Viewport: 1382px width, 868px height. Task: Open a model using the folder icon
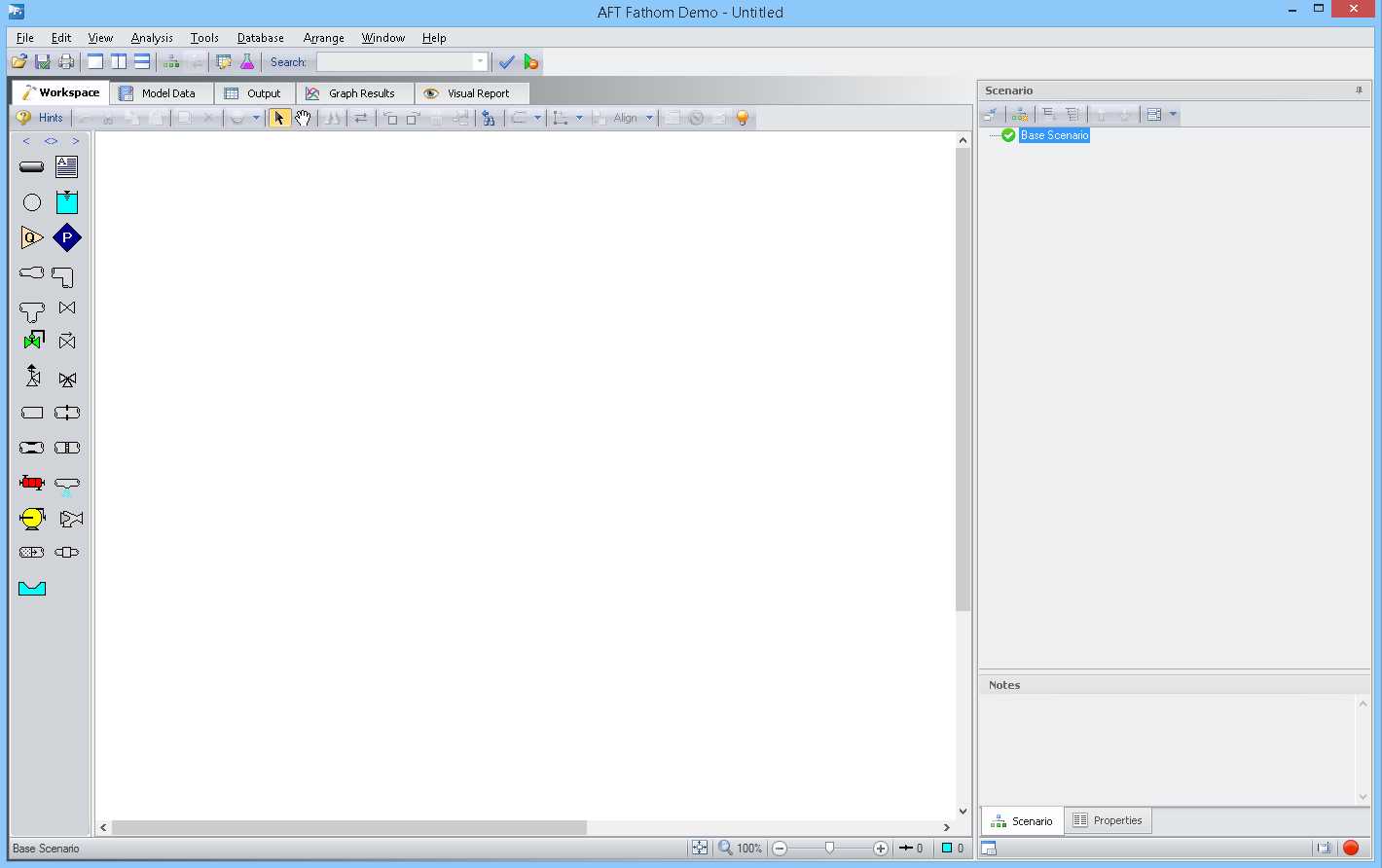click(18, 60)
